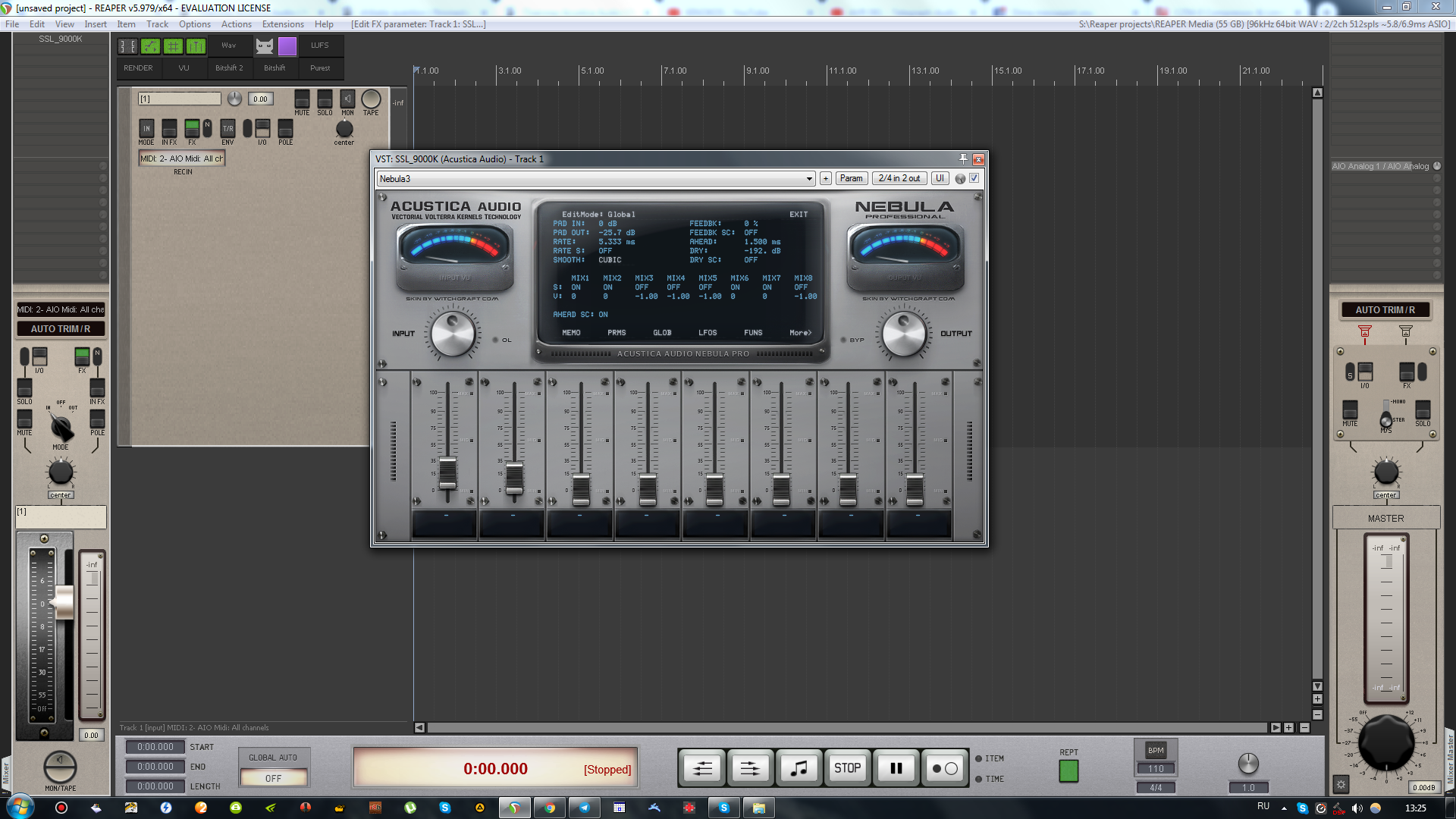
Task: Click the go-to-end transport button
Action: tap(750, 769)
